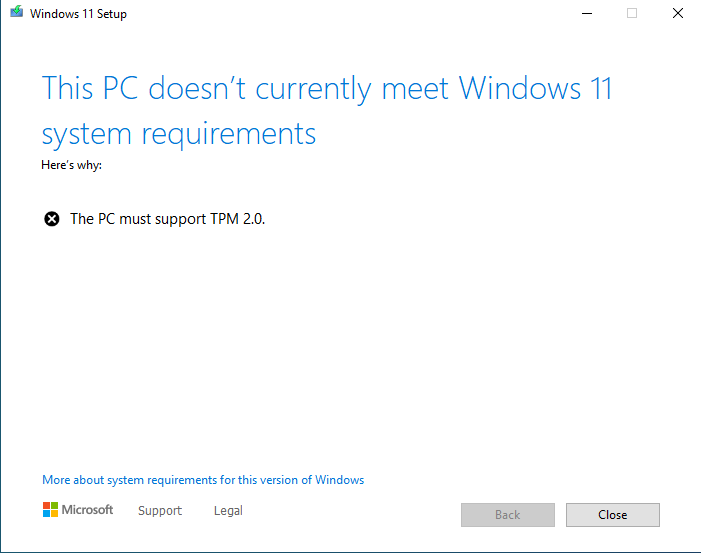The width and height of the screenshot is (701, 553).
Task: Minimize the Windows 11 Setup window
Action: [x=587, y=13]
